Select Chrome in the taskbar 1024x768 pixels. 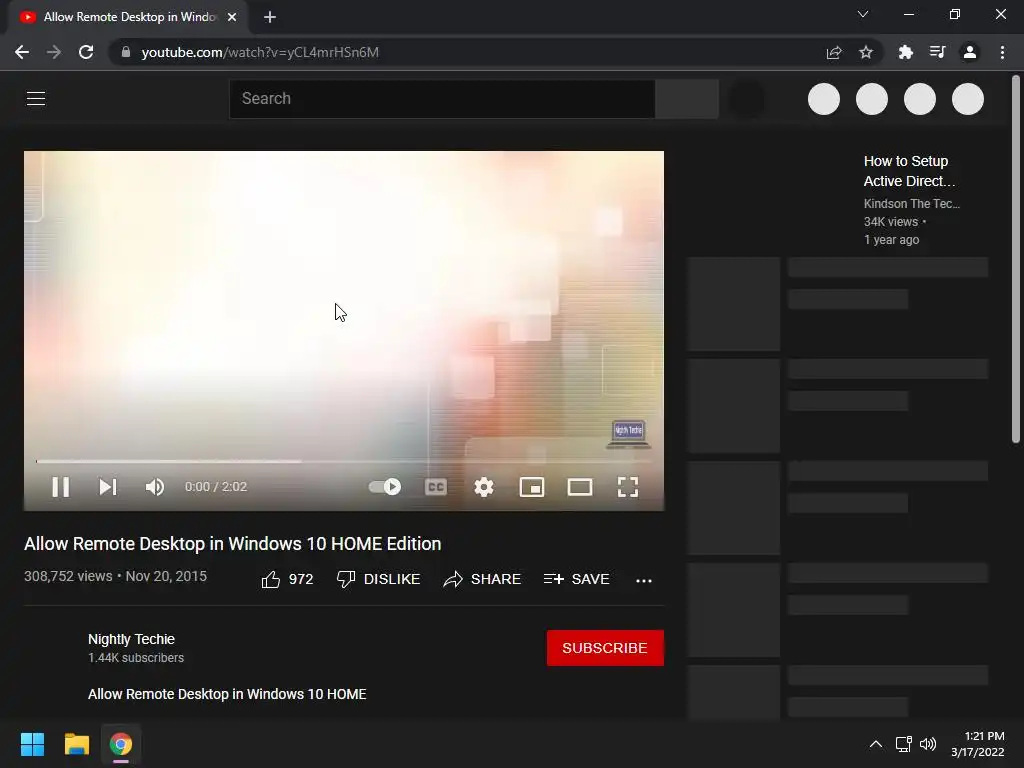point(121,744)
